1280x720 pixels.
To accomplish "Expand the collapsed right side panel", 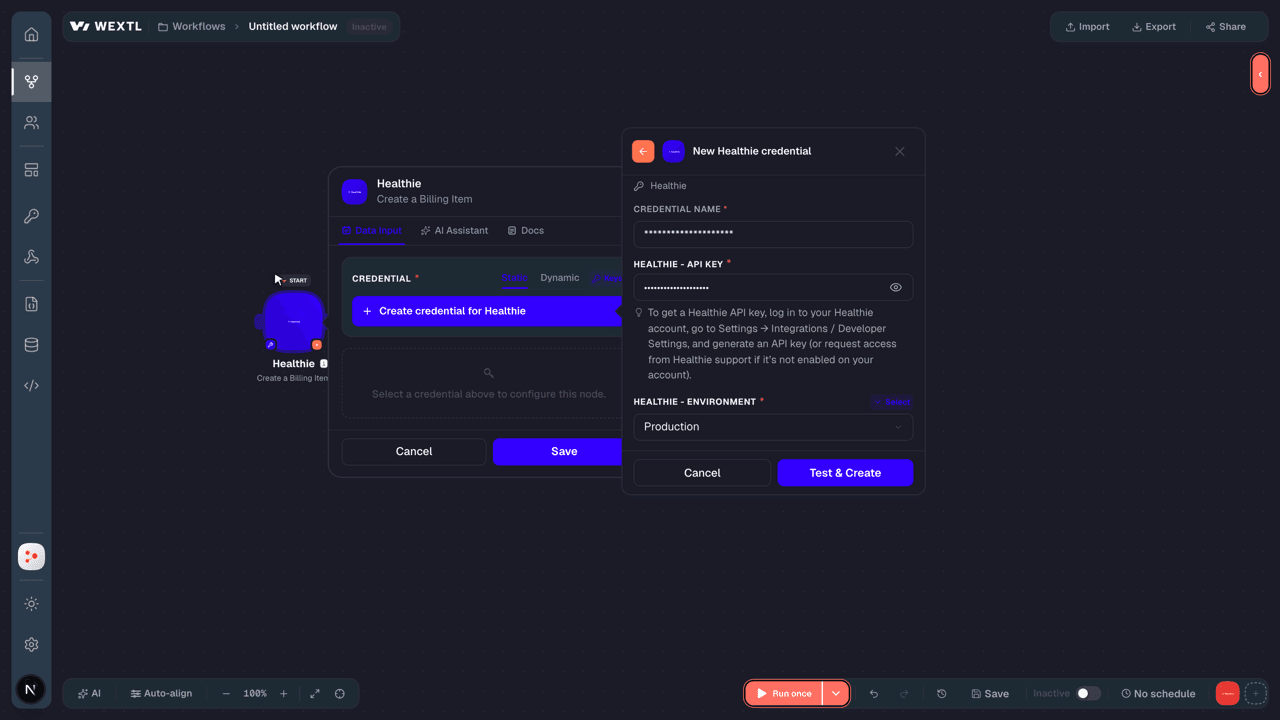I will tap(1260, 74).
